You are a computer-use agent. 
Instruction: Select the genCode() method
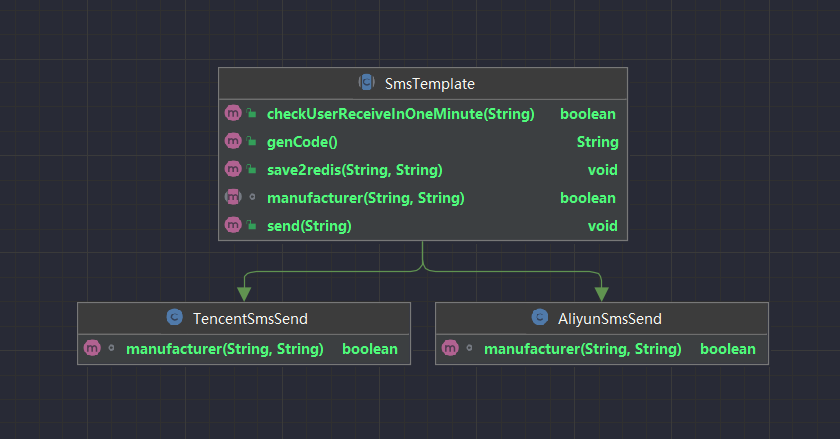point(302,142)
